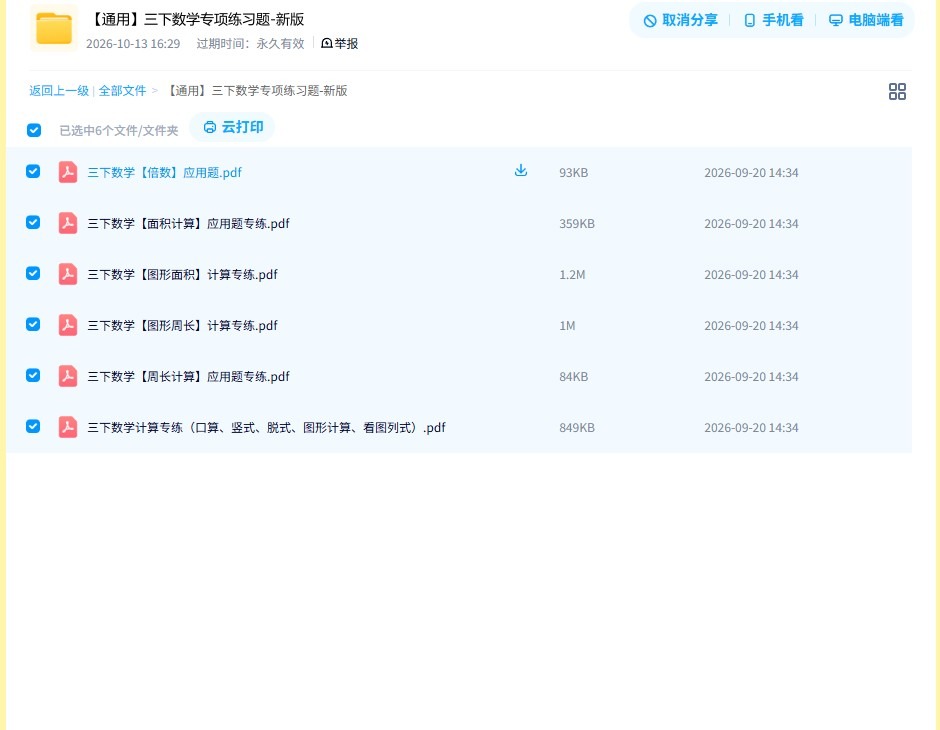Click the 849KB file size cell
The width and height of the screenshot is (940, 730).
tap(577, 427)
